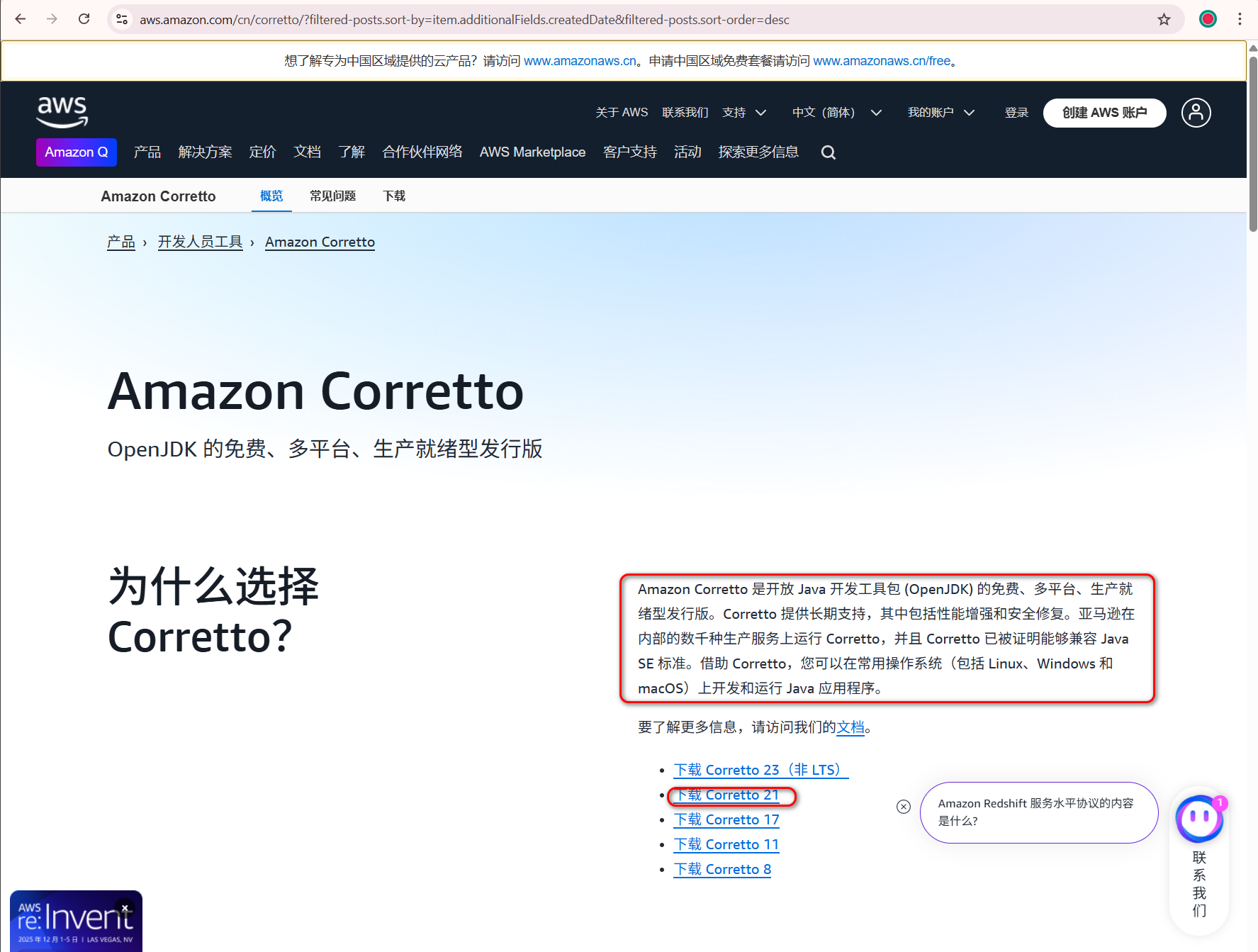The image size is (1258, 952).
Task: Dismiss the Amazon Redshift suggestion bubble
Action: coord(903,807)
